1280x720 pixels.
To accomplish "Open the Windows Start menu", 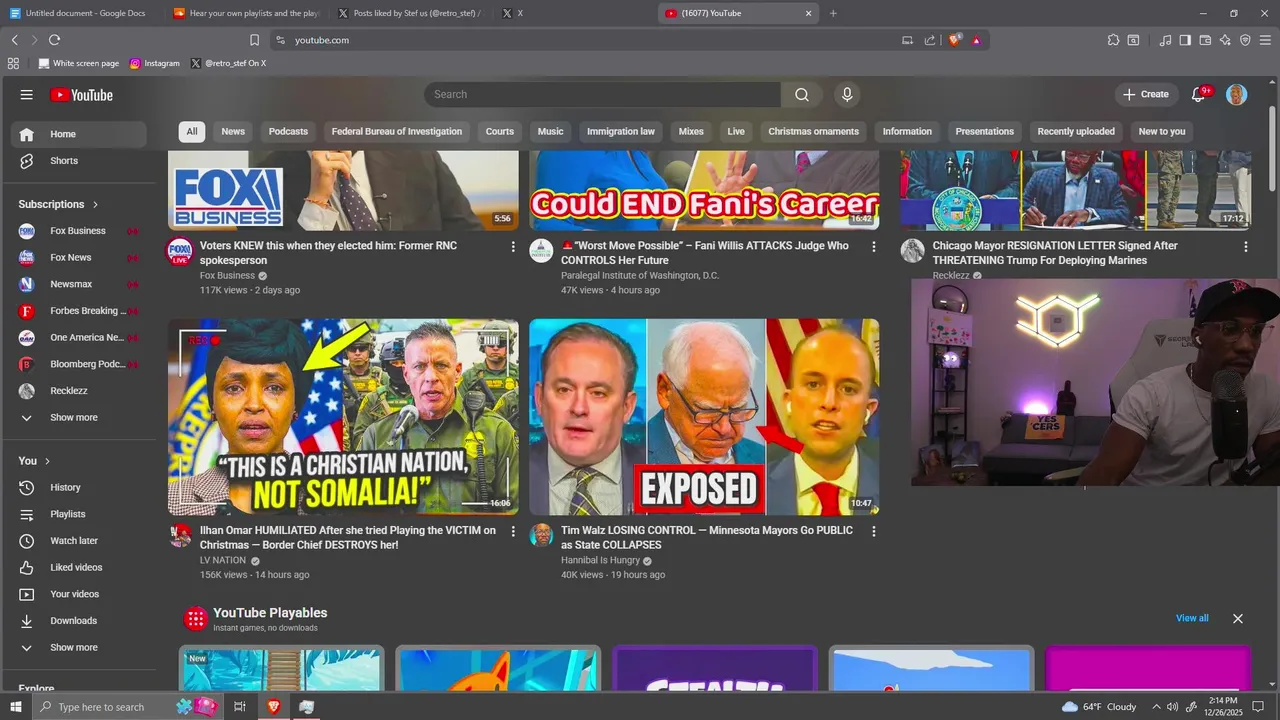I will [16, 707].
